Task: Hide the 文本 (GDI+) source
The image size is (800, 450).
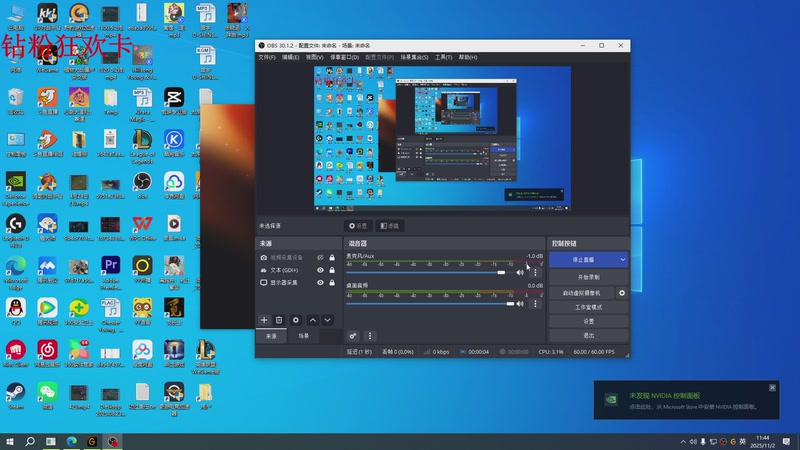Action: [x=320, y=270]
